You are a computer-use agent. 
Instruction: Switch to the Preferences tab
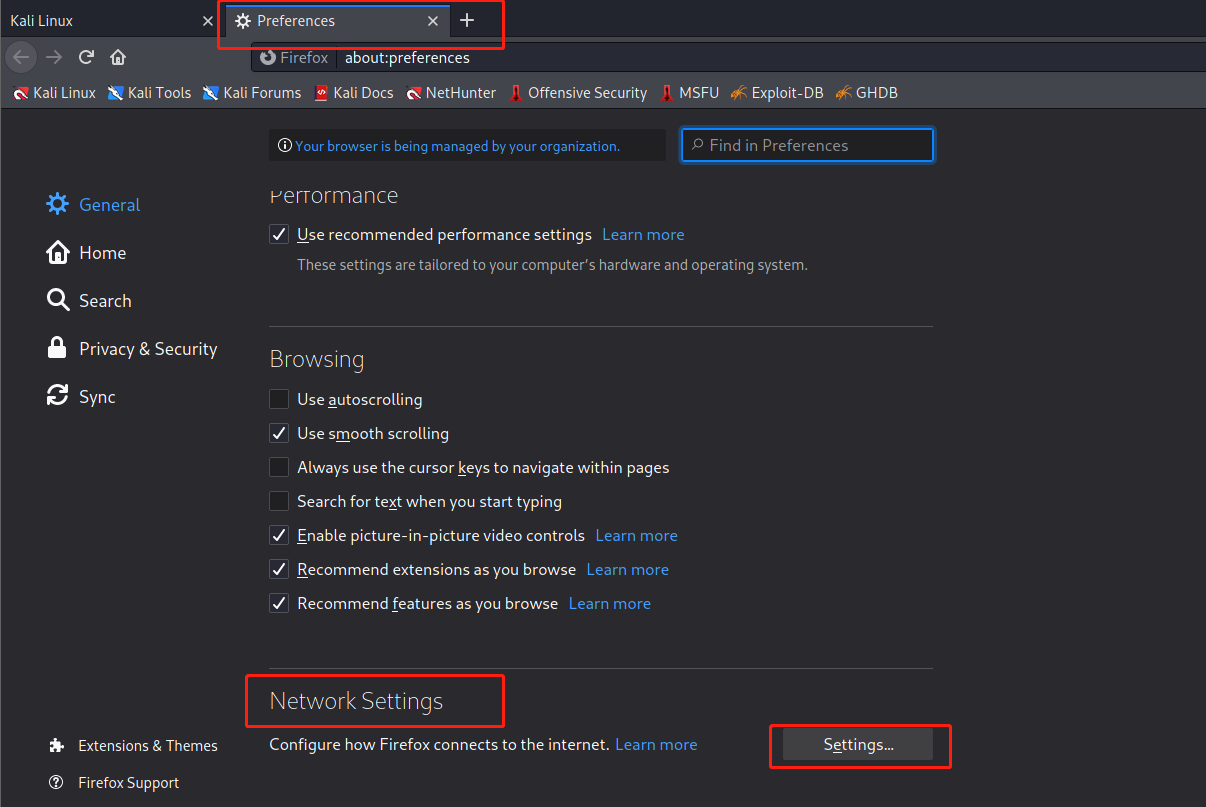tap(337, 20)
